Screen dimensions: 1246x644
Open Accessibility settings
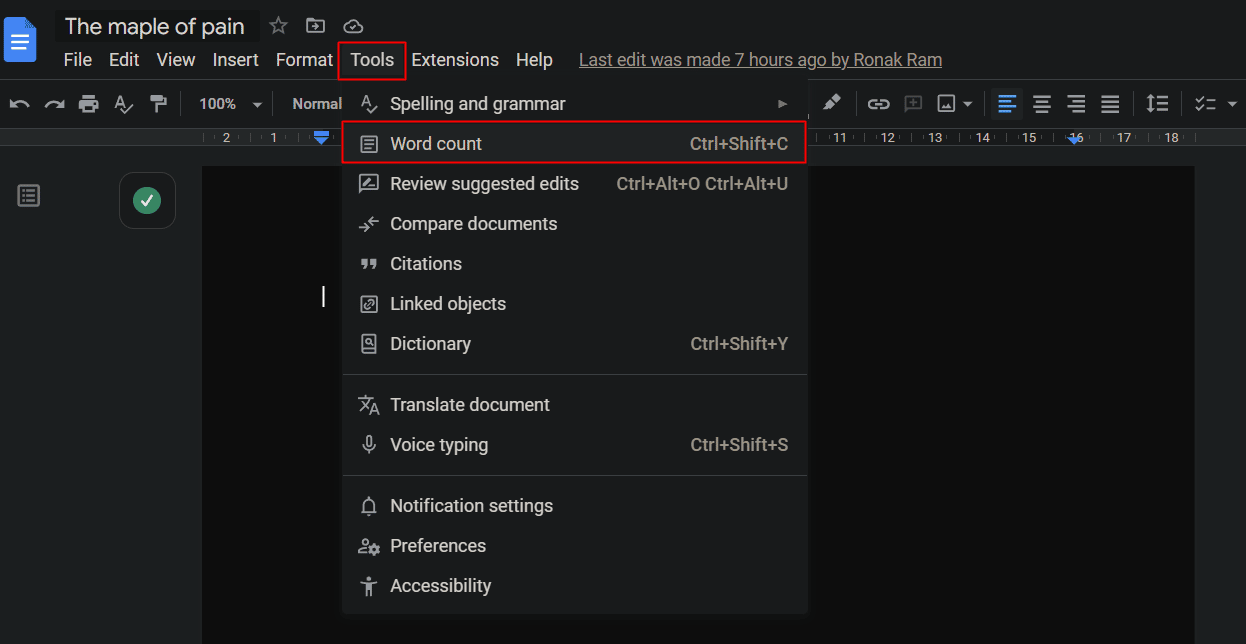[x=575, y=586]
